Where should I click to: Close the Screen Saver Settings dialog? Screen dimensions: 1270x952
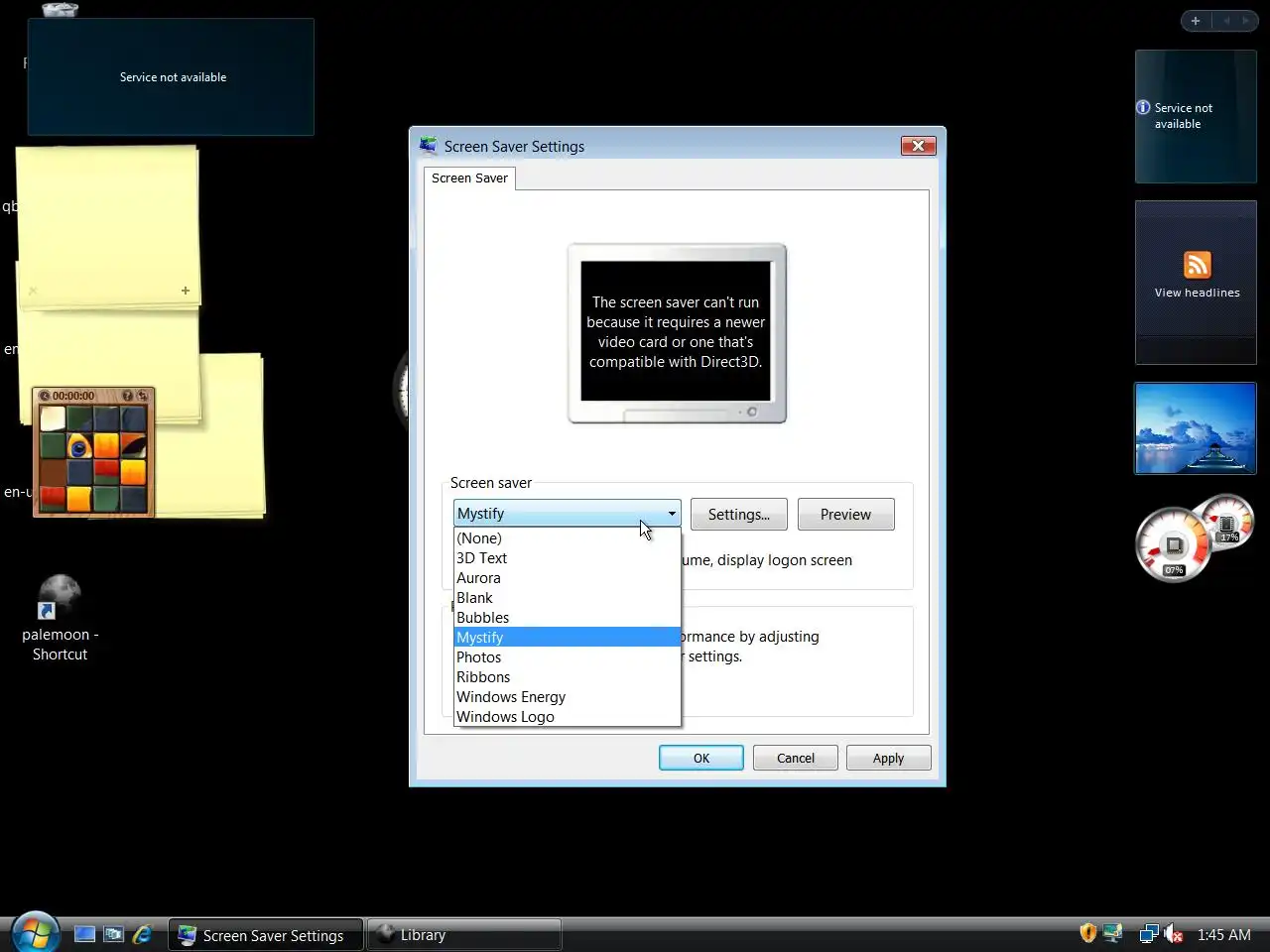tap(918, 146)
